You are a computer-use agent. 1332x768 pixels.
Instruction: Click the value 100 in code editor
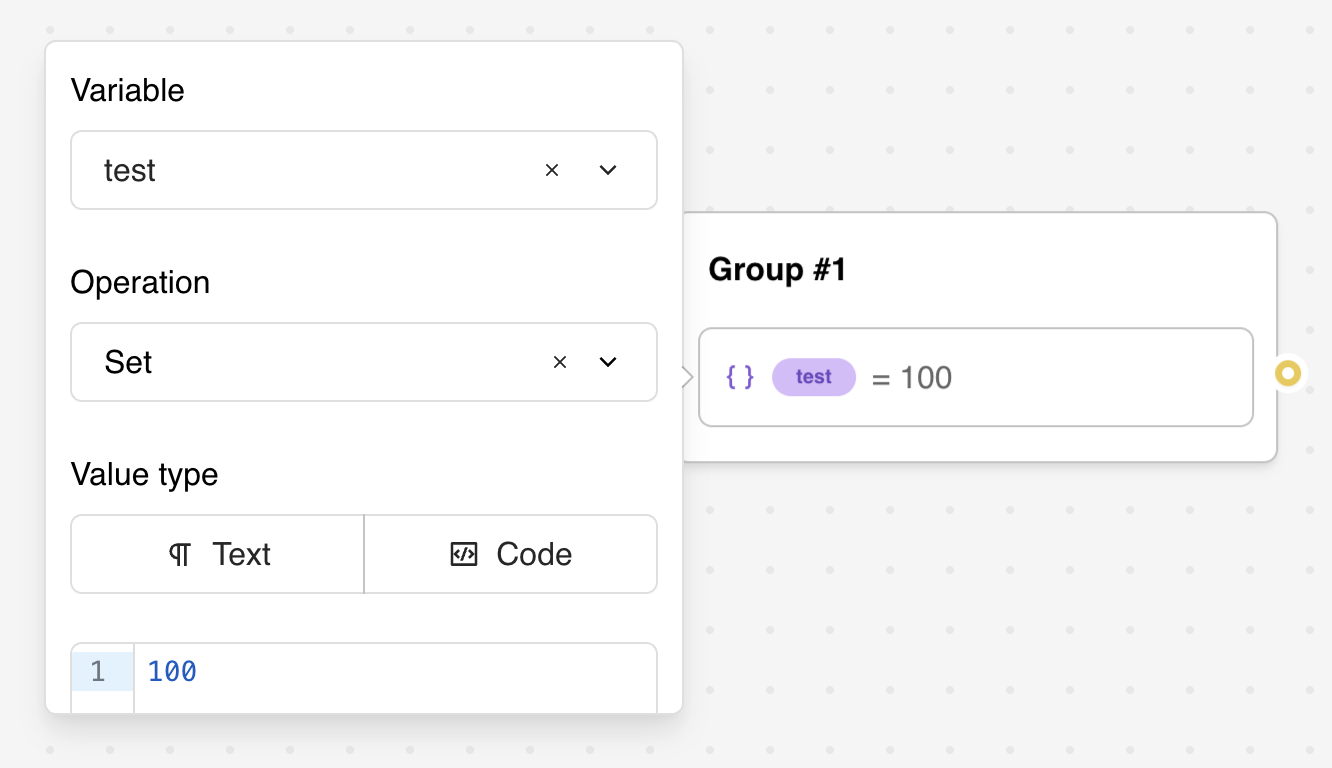click(x=172, y=672)
